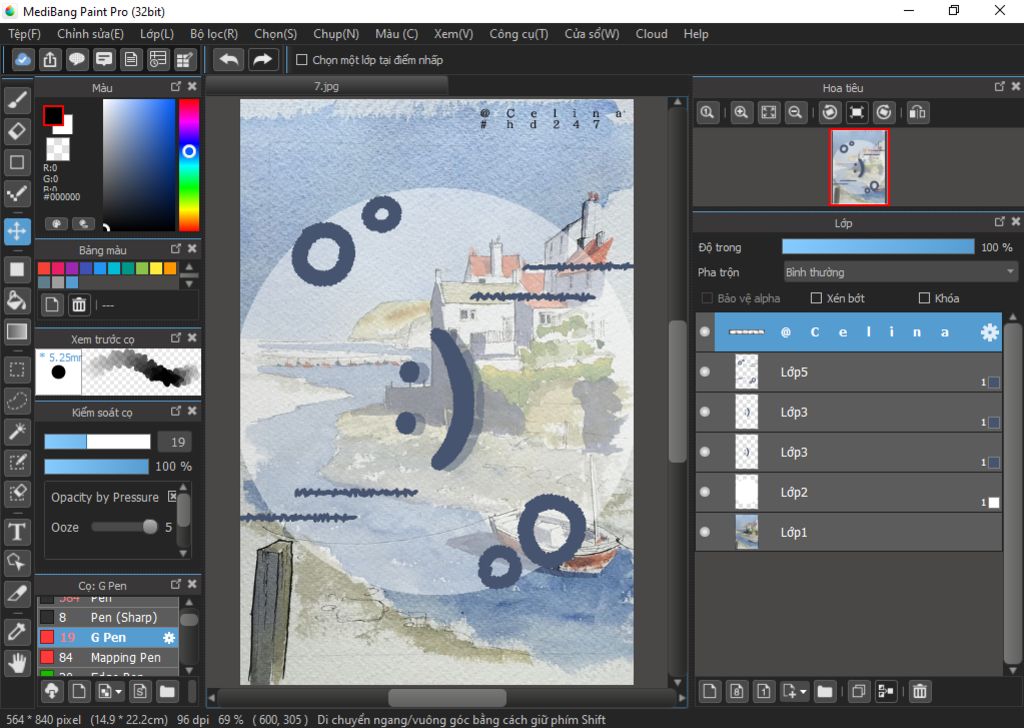Select the Magic Wand tool
The width and height of the screenshot is (1024, 728).
click(x=17, y=431)
